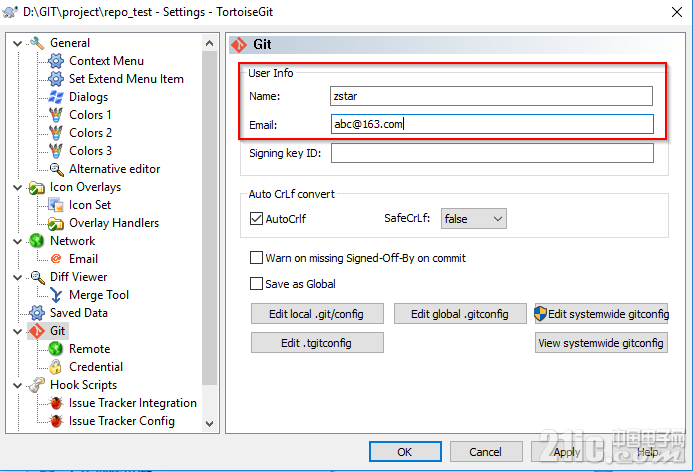
Task: Click the Credential padlock icon
Action: (56, 367)
